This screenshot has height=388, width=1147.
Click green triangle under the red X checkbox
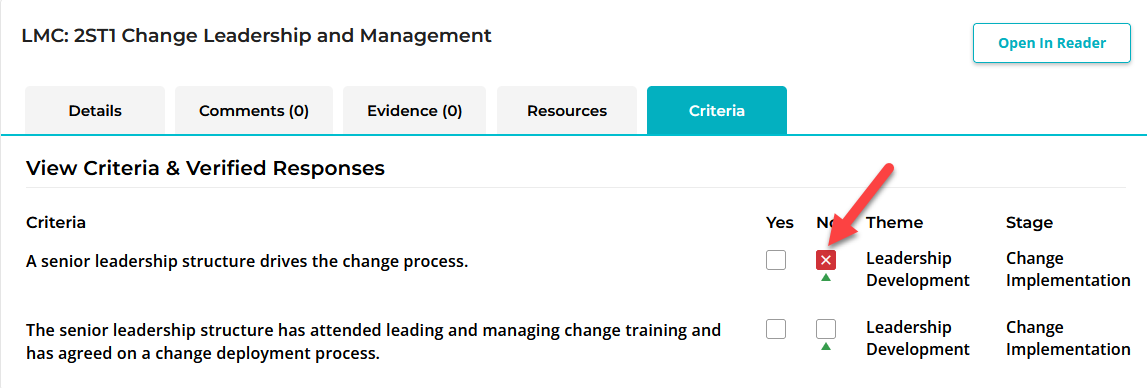tap(826, 278)
